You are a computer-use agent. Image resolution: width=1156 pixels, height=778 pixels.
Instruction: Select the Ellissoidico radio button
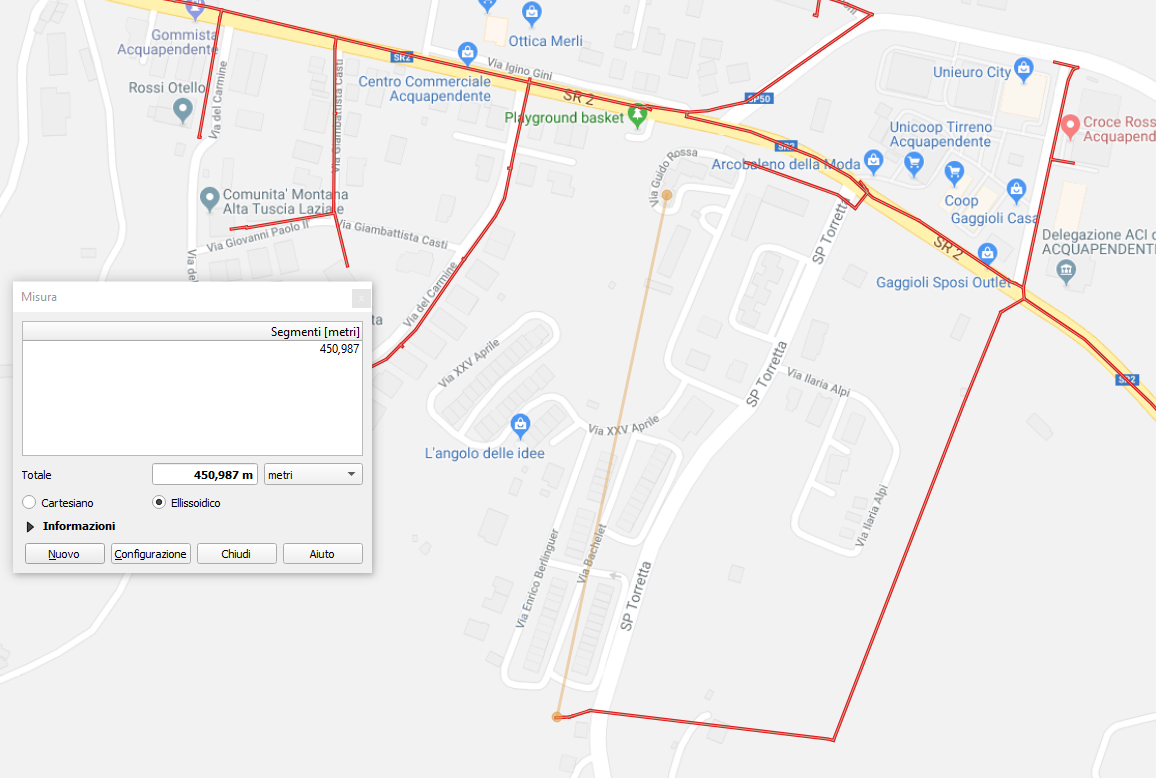159,502
